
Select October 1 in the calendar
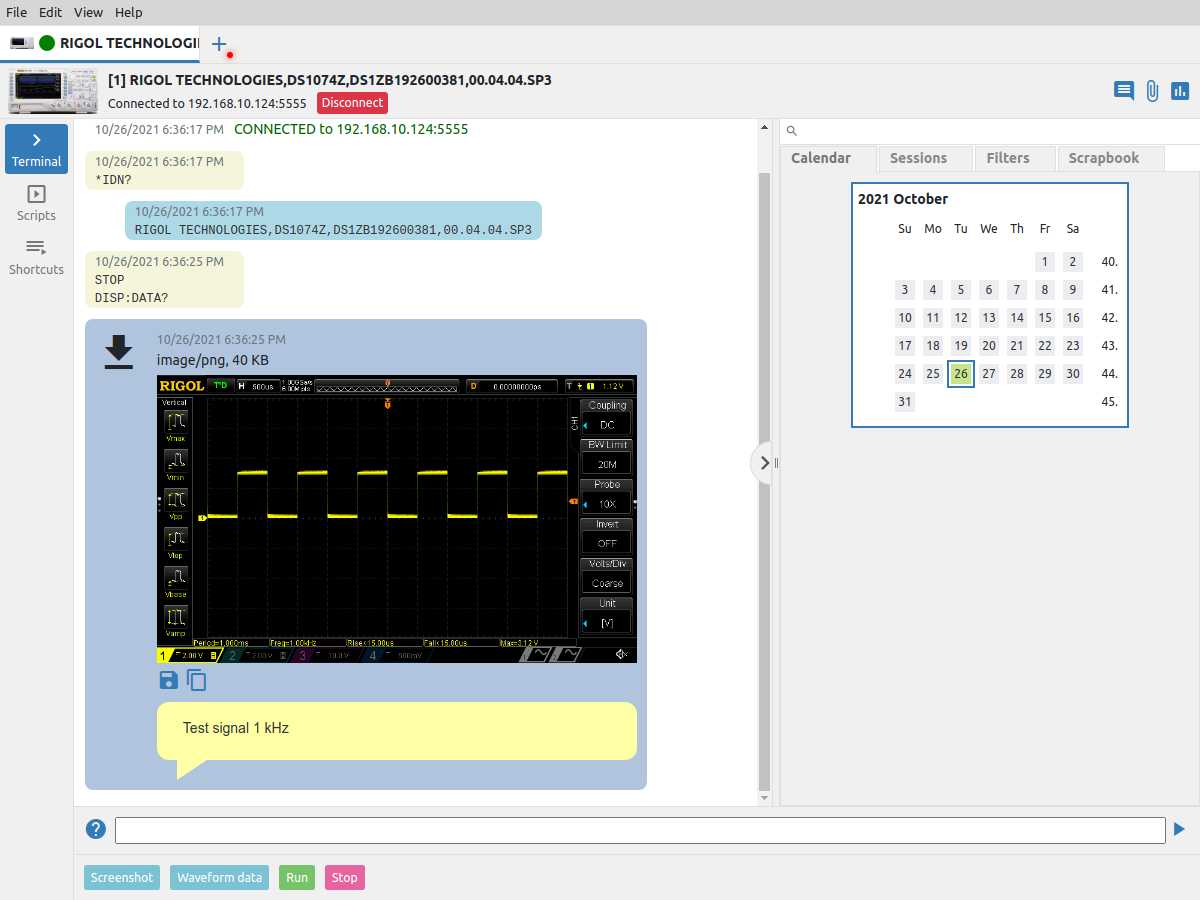point(1045,262)
